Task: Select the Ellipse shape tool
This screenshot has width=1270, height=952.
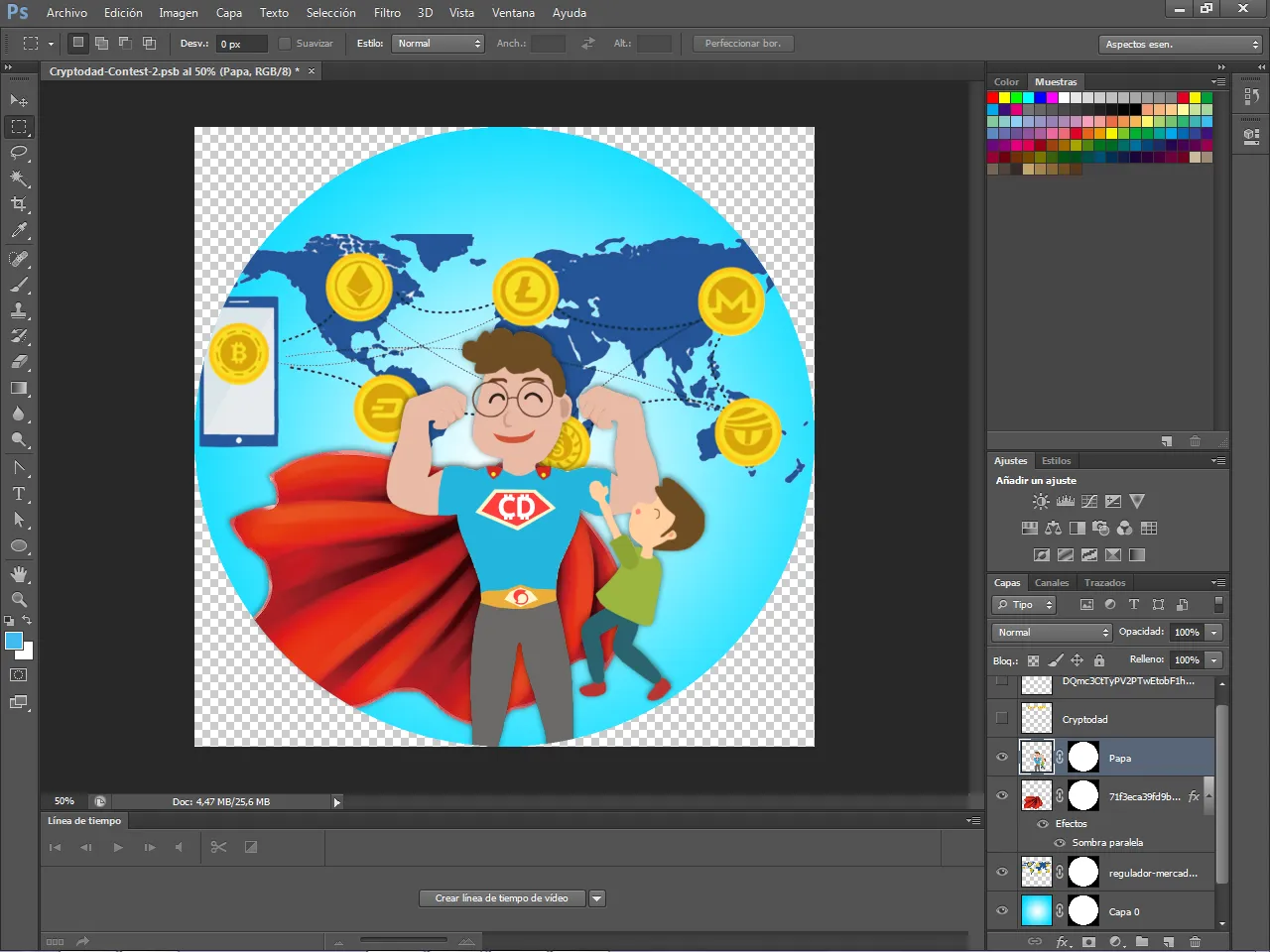Action: point(19,546)
